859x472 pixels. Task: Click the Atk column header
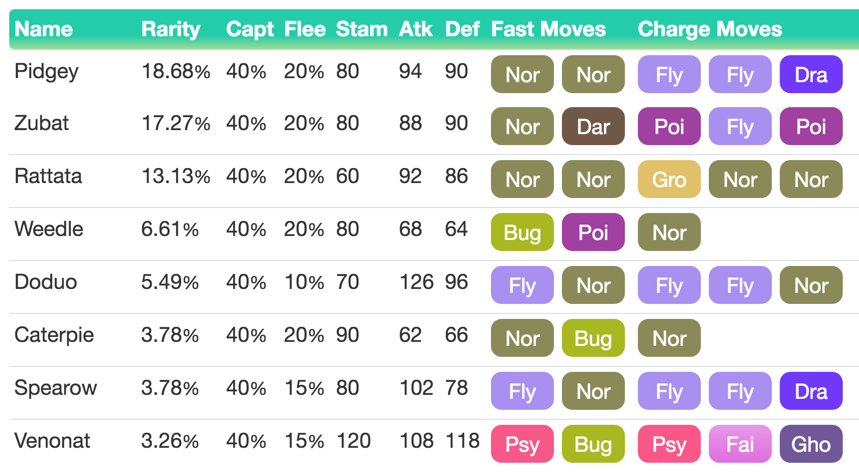coord(415,29)
